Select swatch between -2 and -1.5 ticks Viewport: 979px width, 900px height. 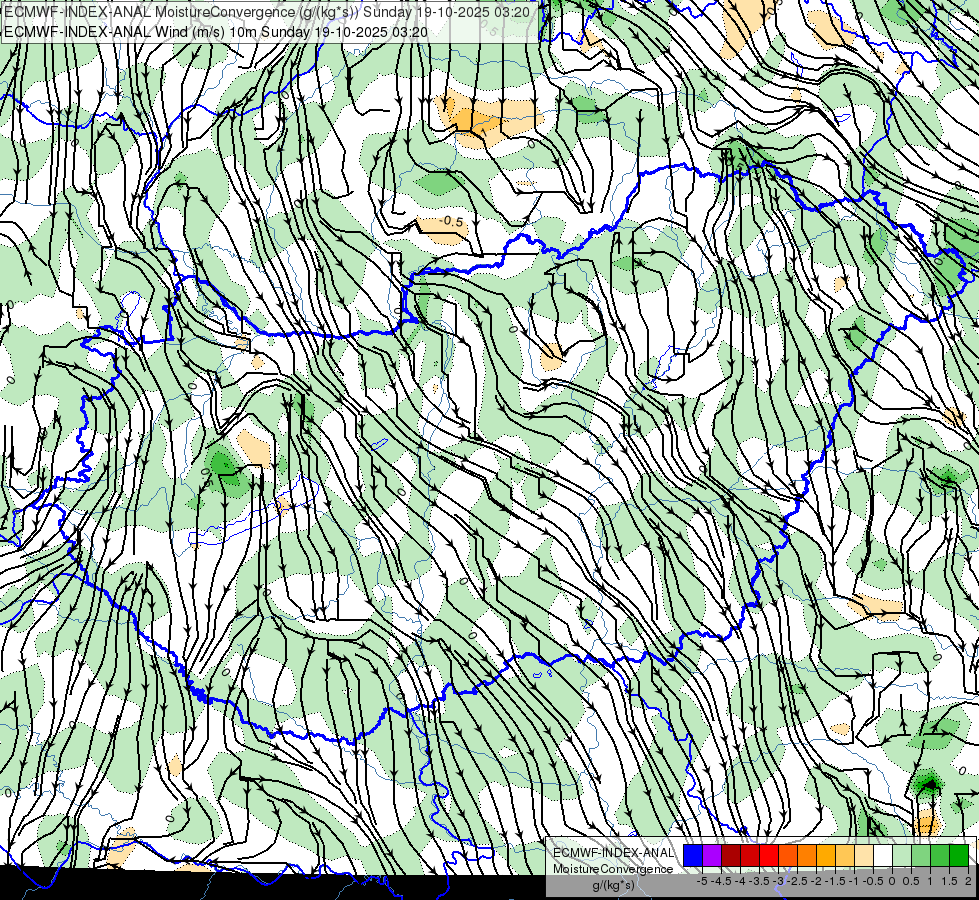(x=826, y=855)
